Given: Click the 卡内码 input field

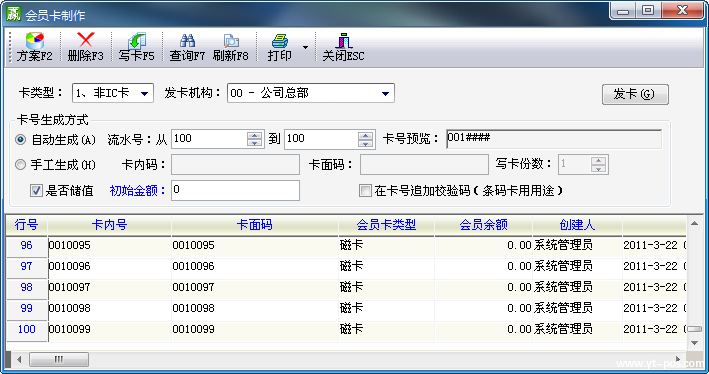Looking at the screenshot, I should [x=235, y=165].
